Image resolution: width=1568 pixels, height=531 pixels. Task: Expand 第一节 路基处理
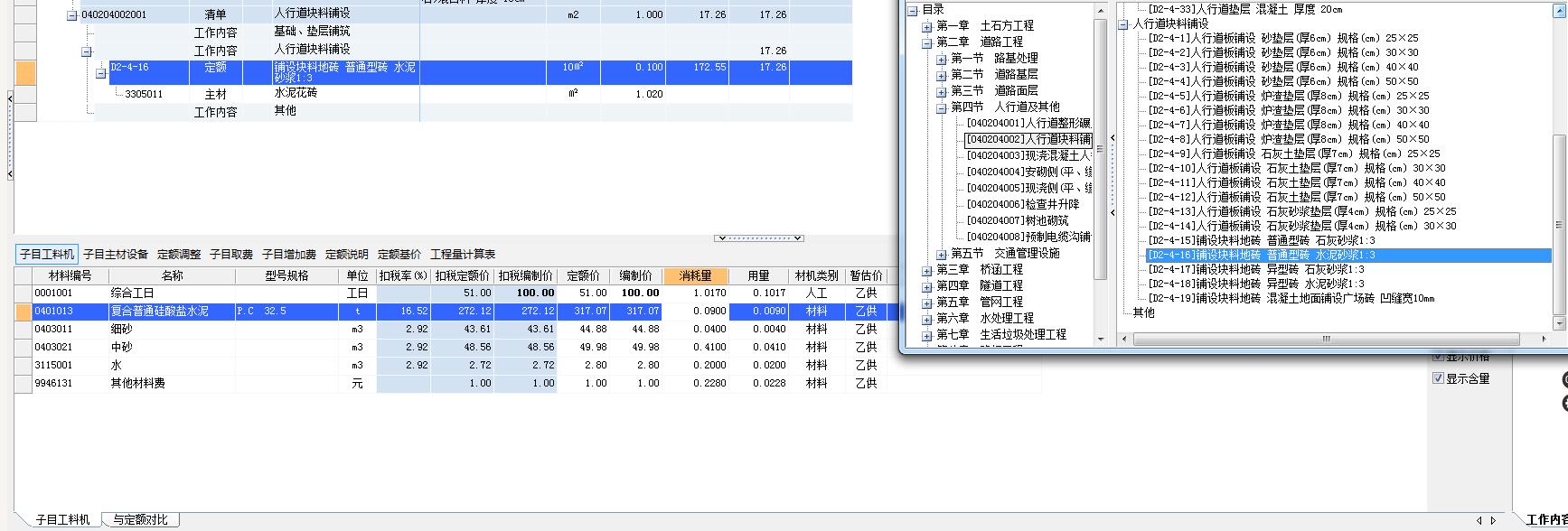pyautogui.click(x=942, y=59)
